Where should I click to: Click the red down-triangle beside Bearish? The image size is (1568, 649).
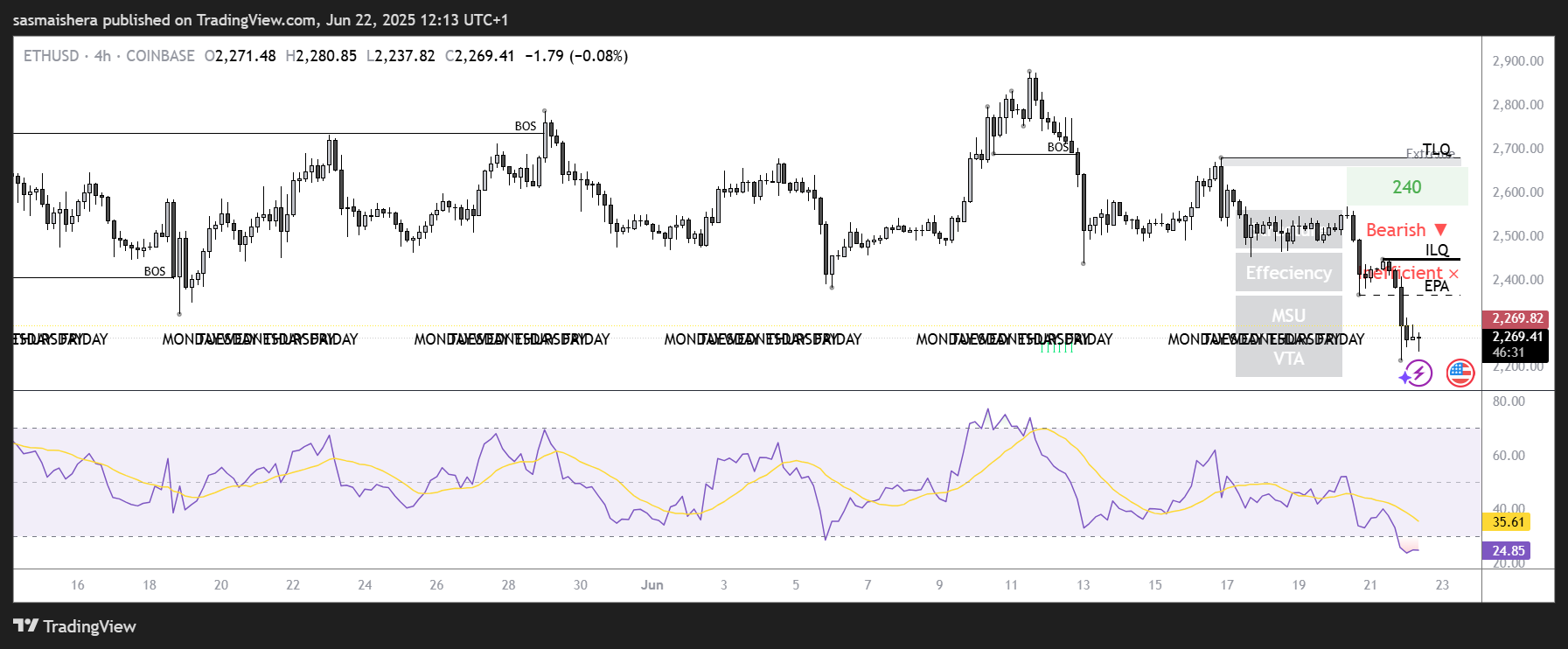(x=1440, y=230)
